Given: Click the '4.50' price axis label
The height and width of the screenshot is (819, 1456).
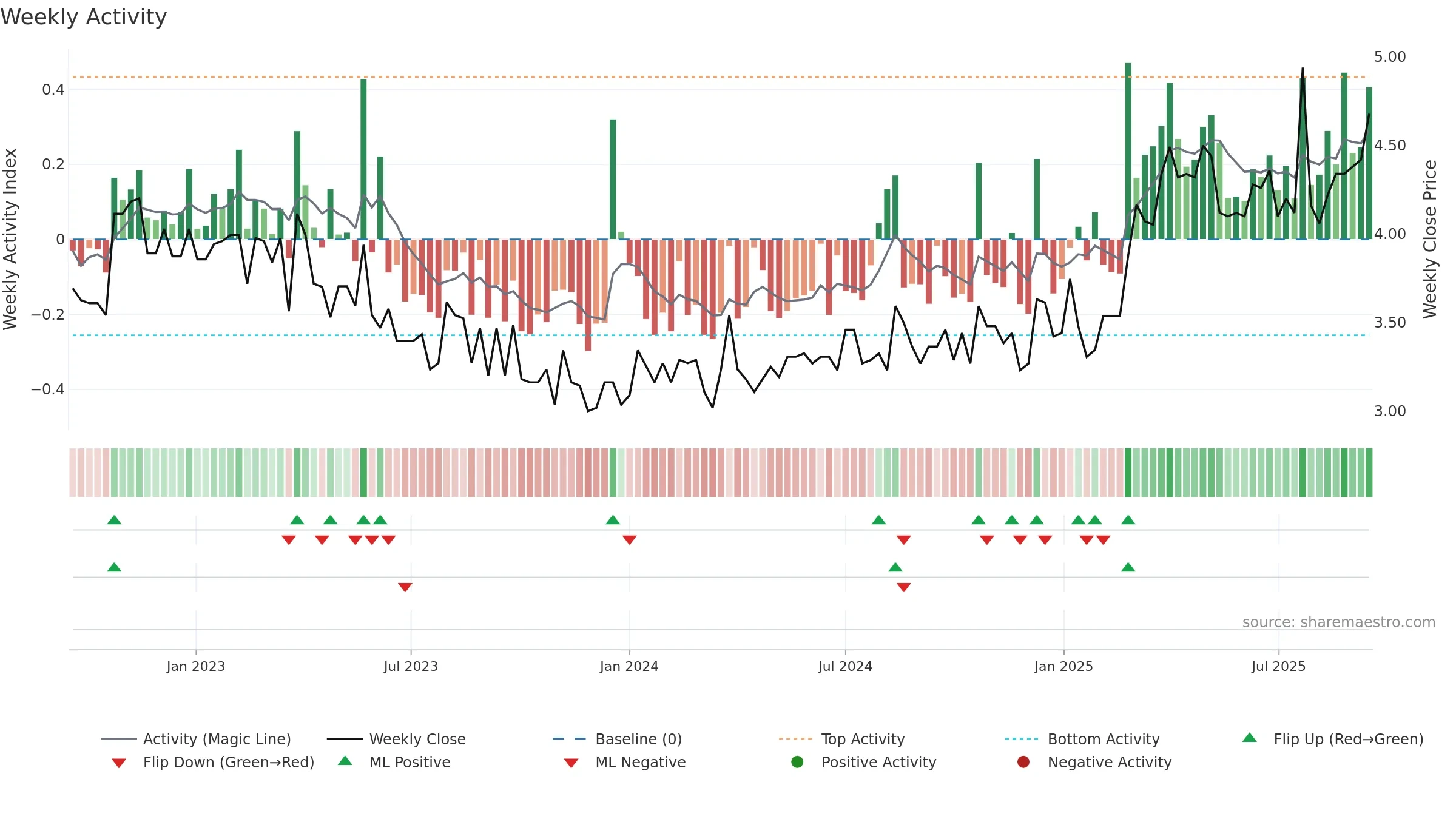Looking at the screenshot, I should tap(1390, 146).
